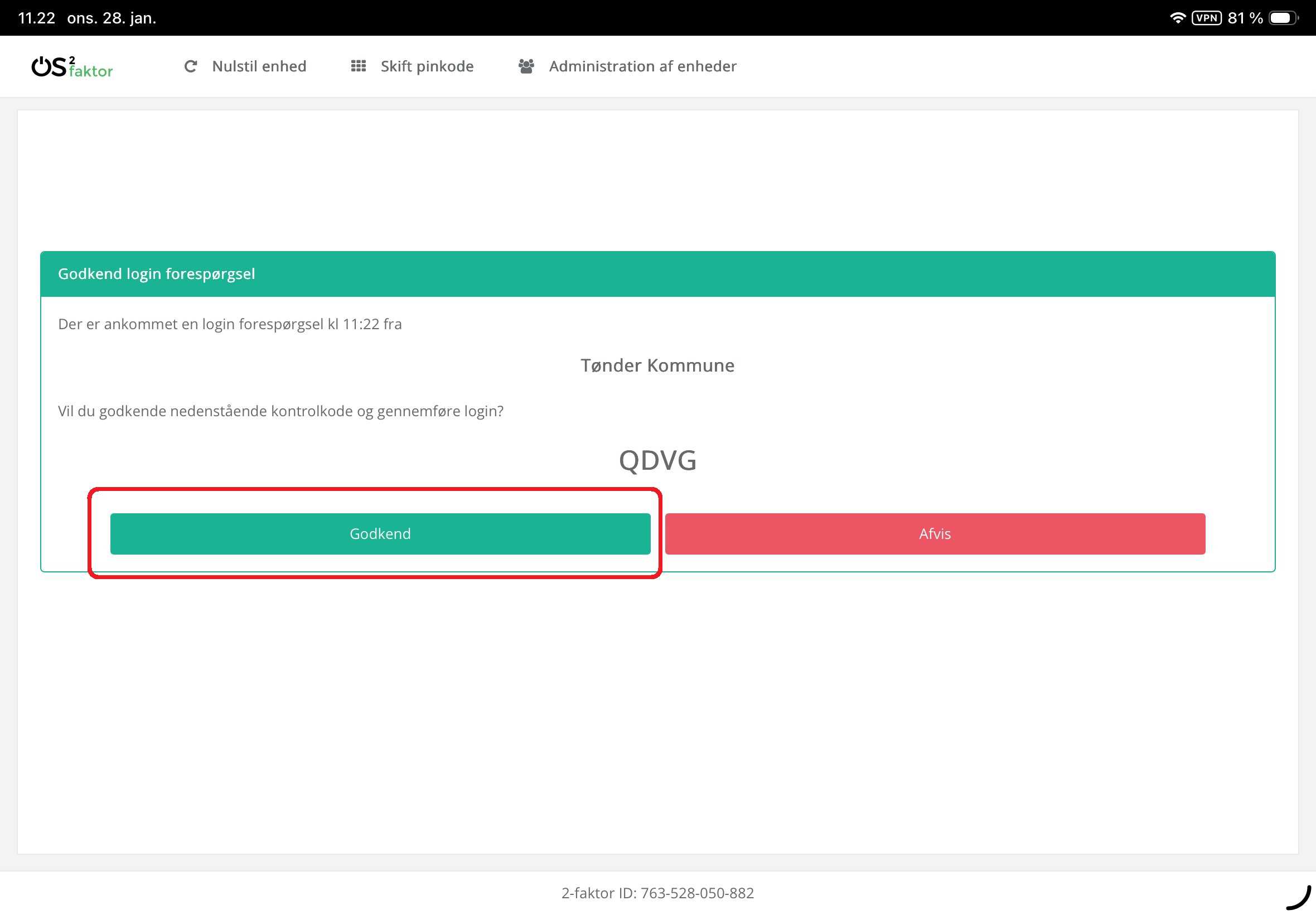This screenshot has width=1316, height=915.
Task: Click the 2-faktor ID text in footer
Action: 657,893
